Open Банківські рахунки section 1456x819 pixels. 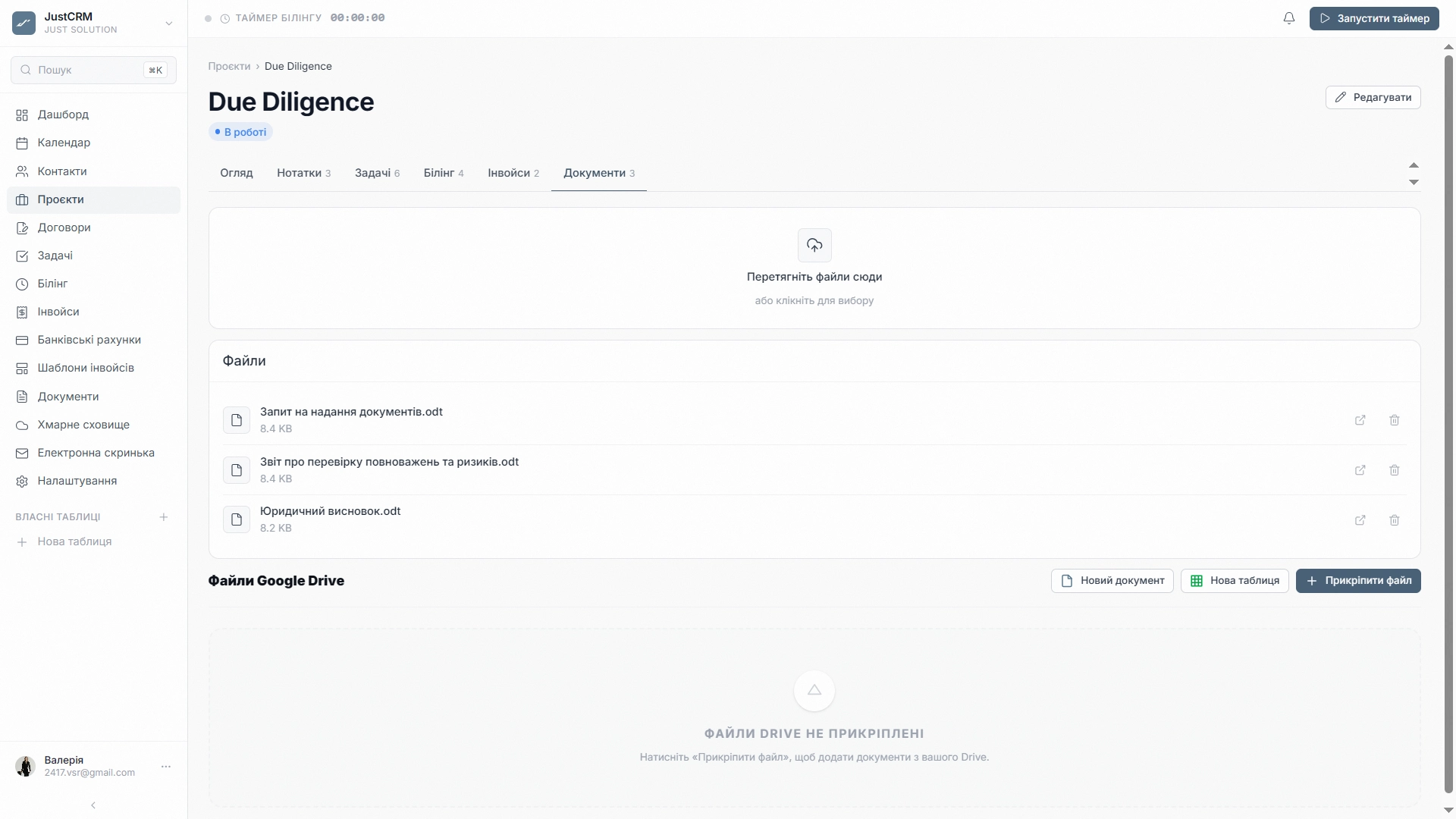click(93, 340)
